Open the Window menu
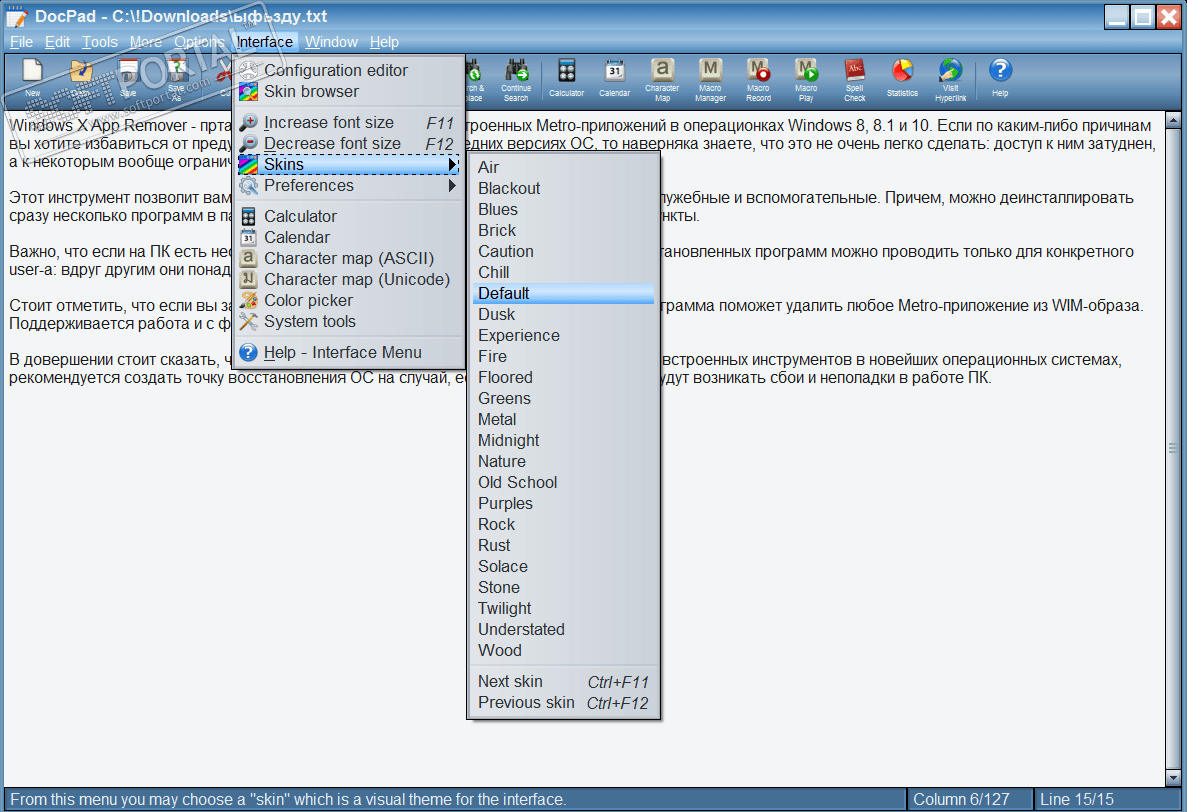The width and height of the screenshot is (1187, 812). [x=332, y=42]
